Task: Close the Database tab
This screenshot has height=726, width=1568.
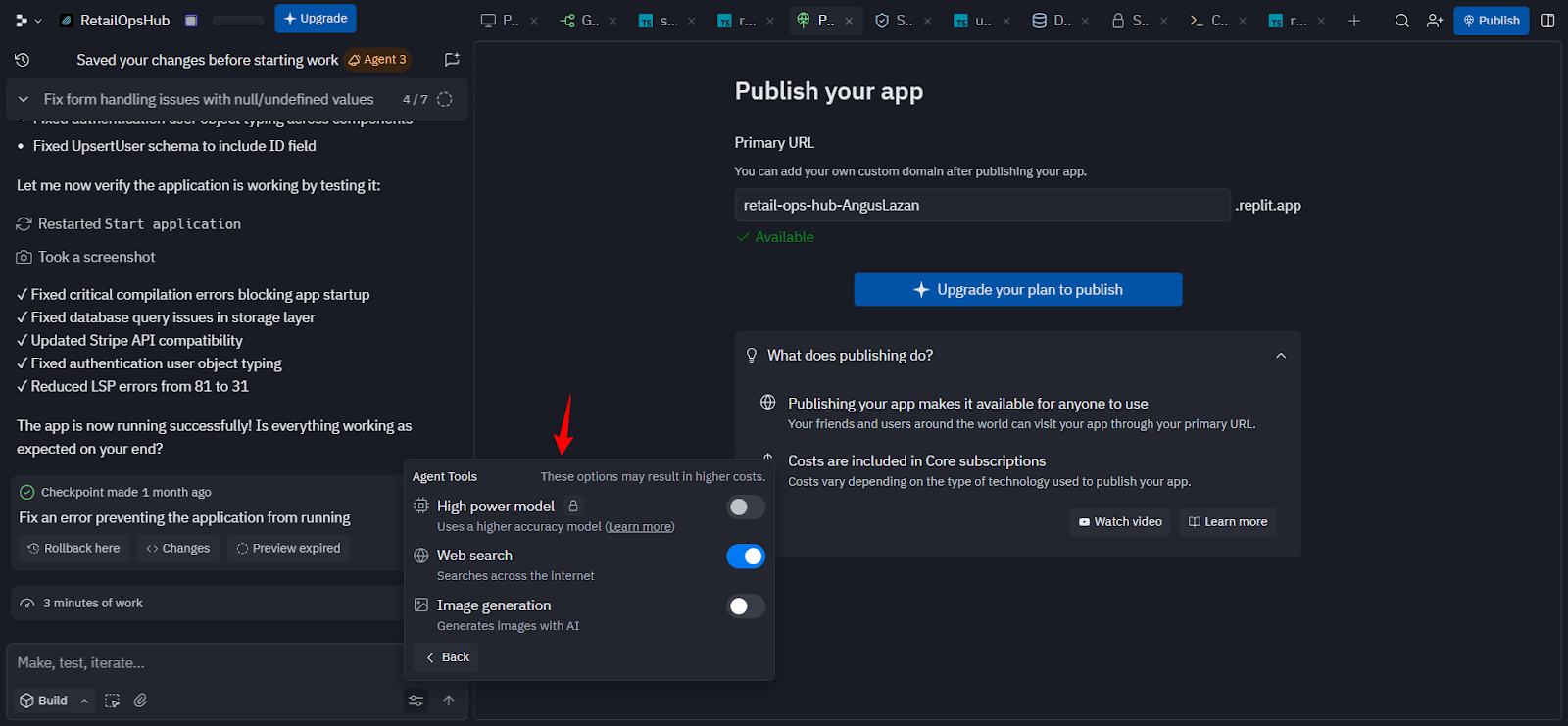Action: point(1085,21)
